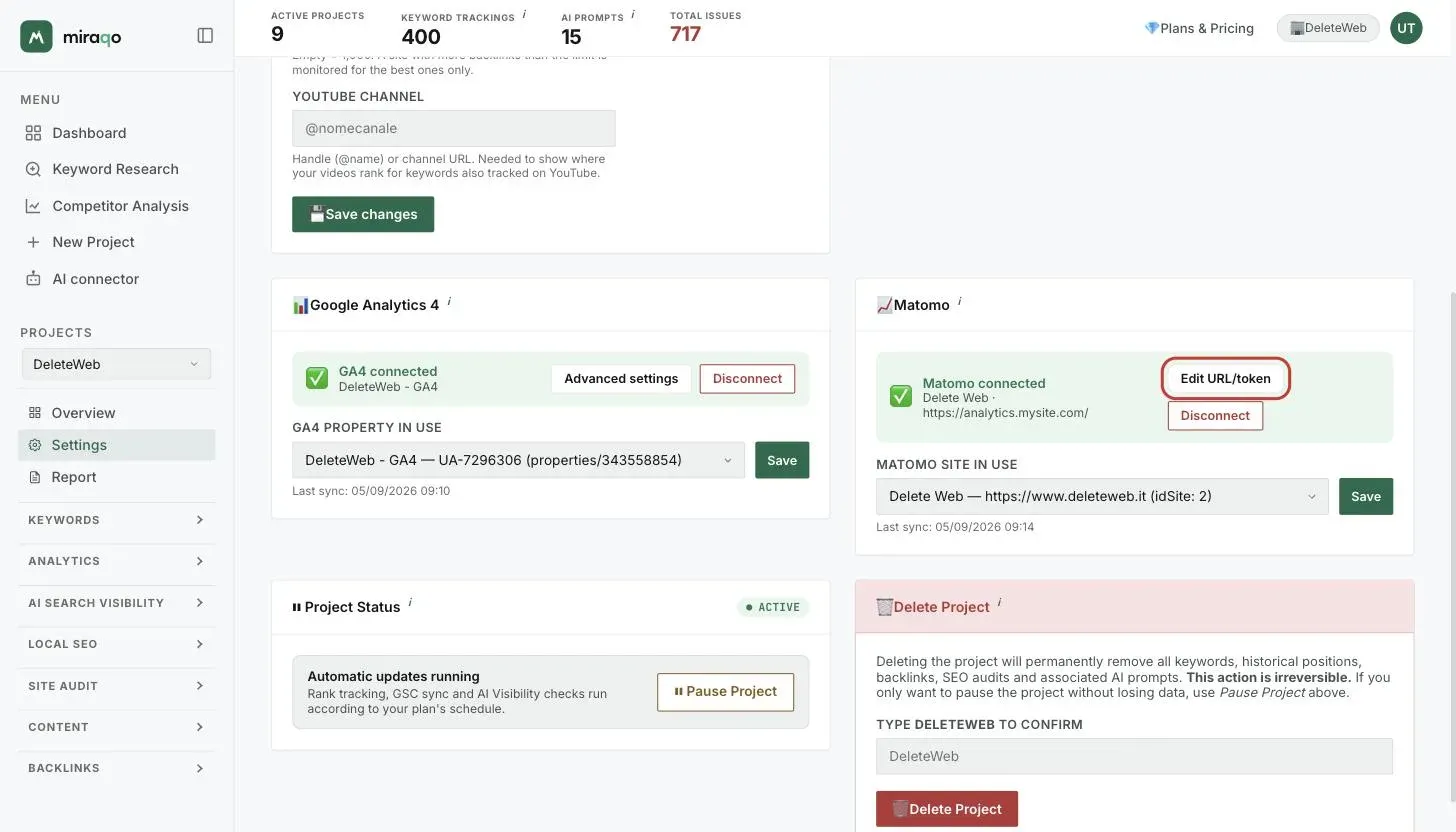
Task: Go to Dashboard in the menu
Action: 89,133
